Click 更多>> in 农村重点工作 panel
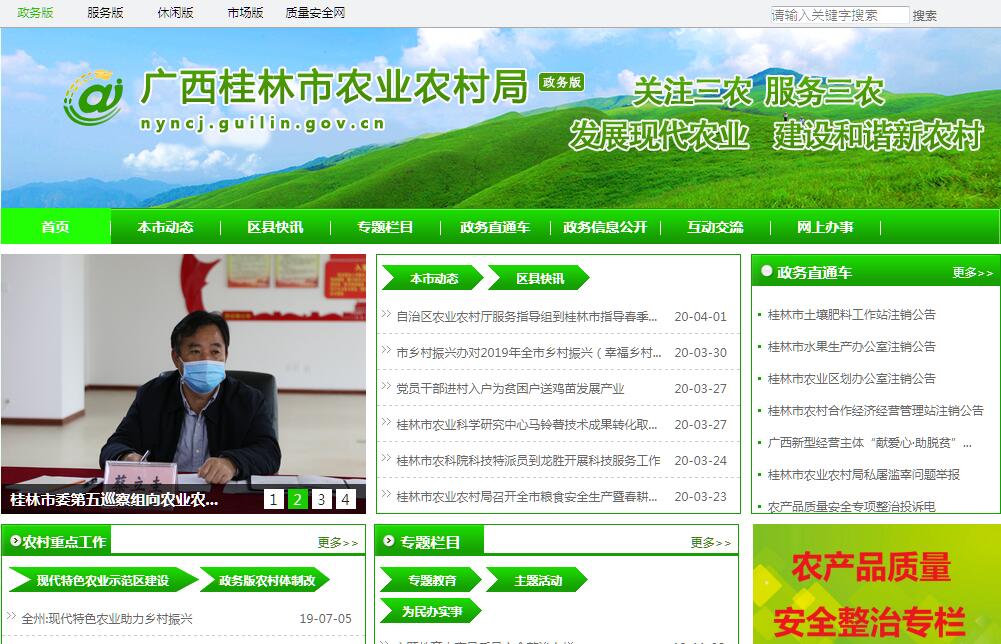Image resolution: width=1001 pixels, height=644 pixels. coord(338,543)
